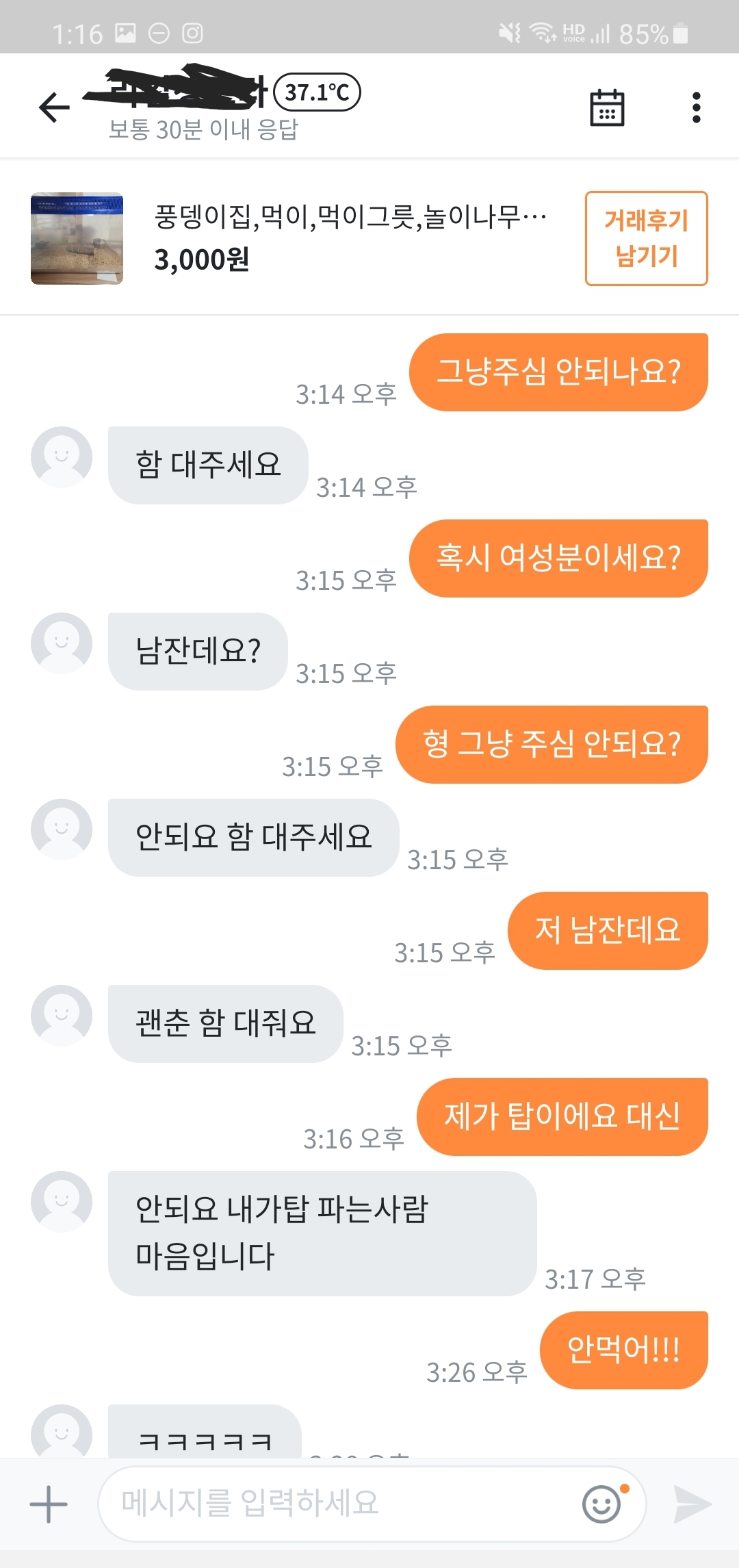Image resolution: width=739 pixels, height=1568 pixels.
Task: Tap avatar beside 남잔데요? message
Action: 62,643
